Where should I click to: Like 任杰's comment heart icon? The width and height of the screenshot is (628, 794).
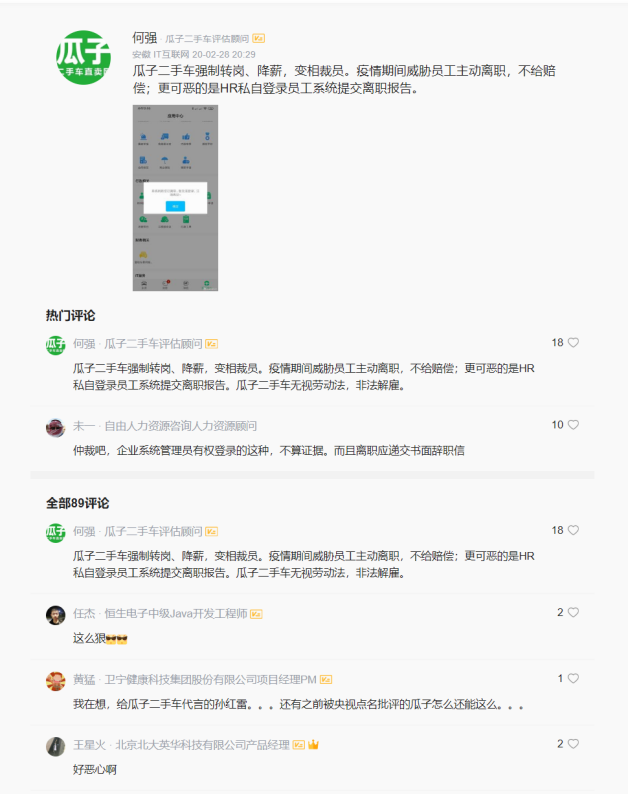[x=573, y=612]
